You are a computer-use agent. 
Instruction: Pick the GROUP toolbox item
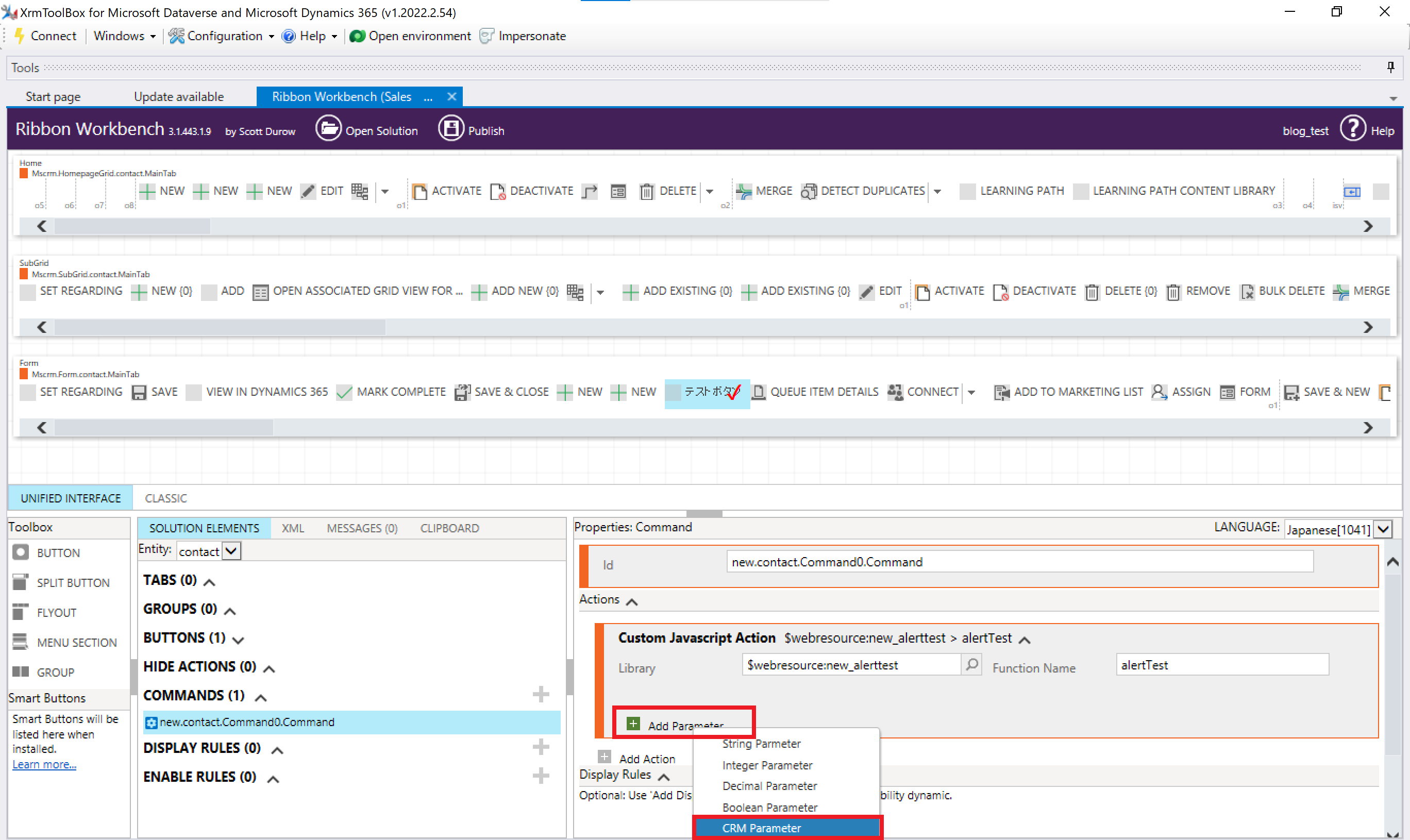click(x=43, y=673)
